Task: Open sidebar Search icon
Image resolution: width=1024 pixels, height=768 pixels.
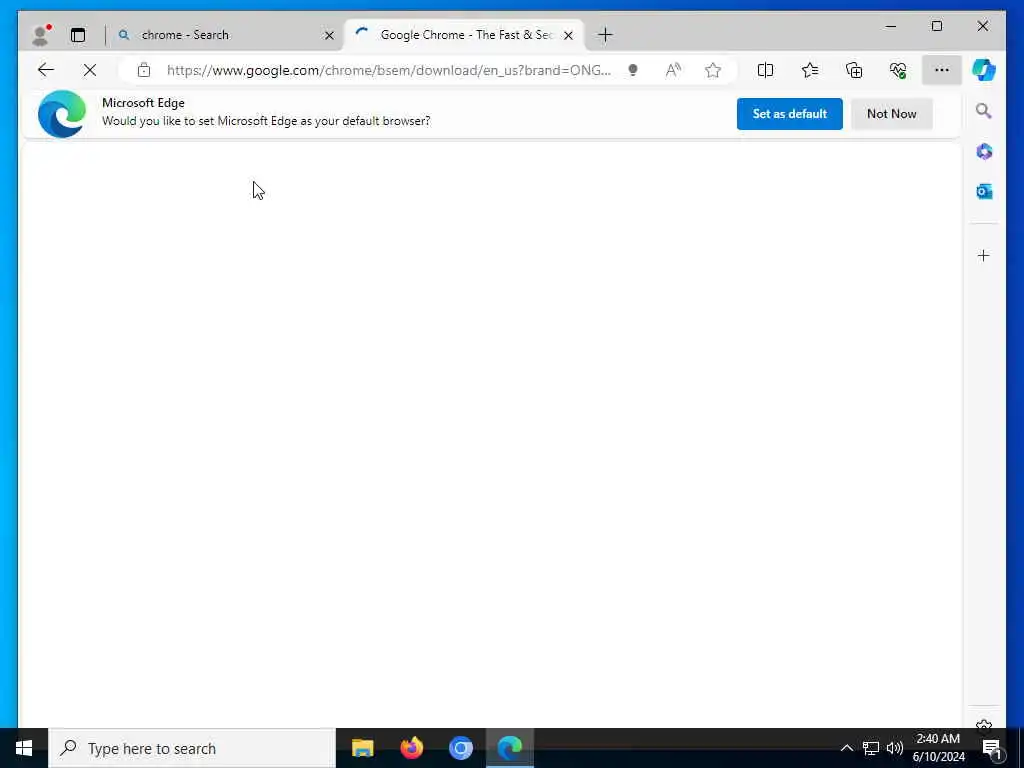Action: tap(984, 111)
